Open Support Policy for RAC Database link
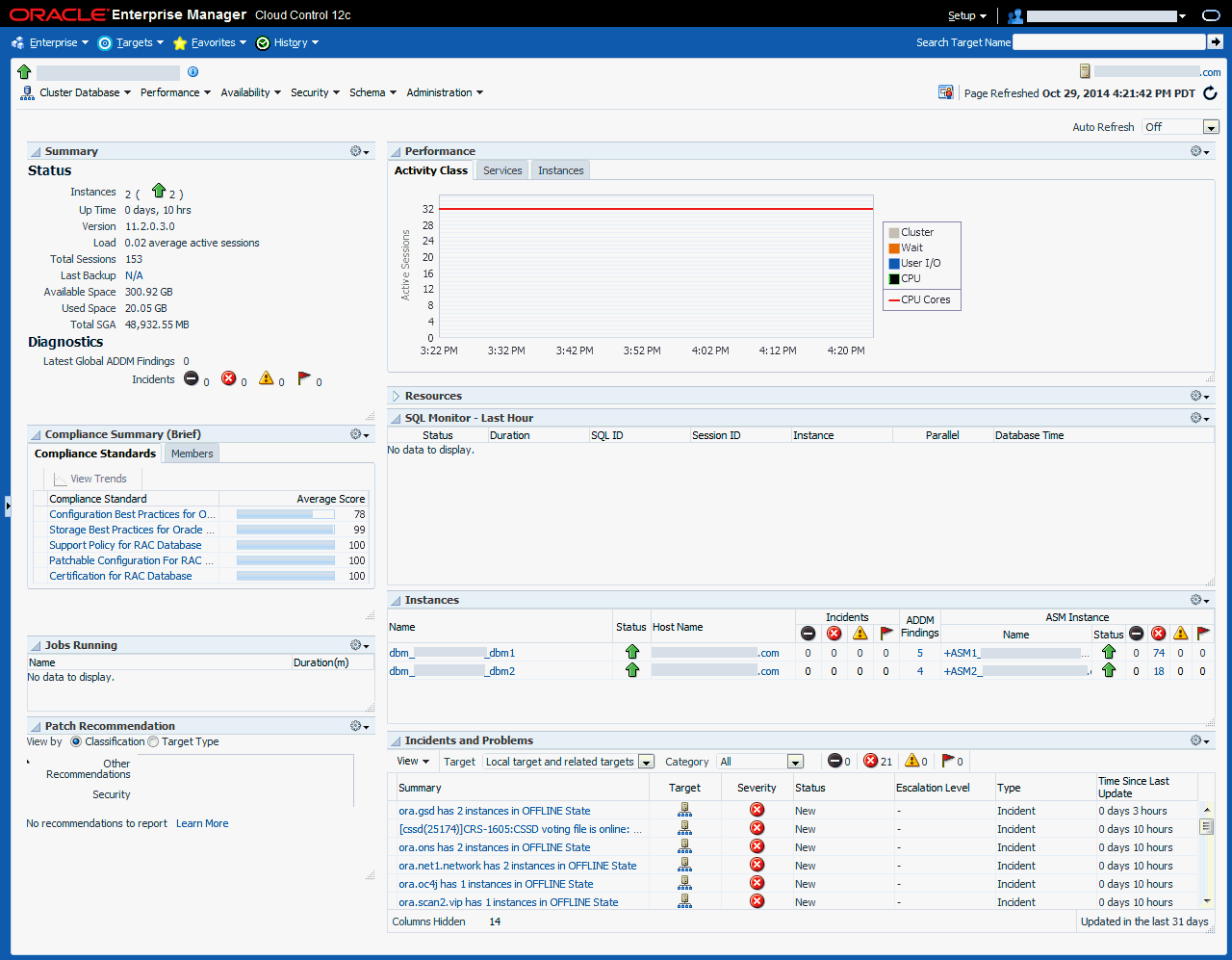This screenshot has height=960, width=1232. [125, 545]
